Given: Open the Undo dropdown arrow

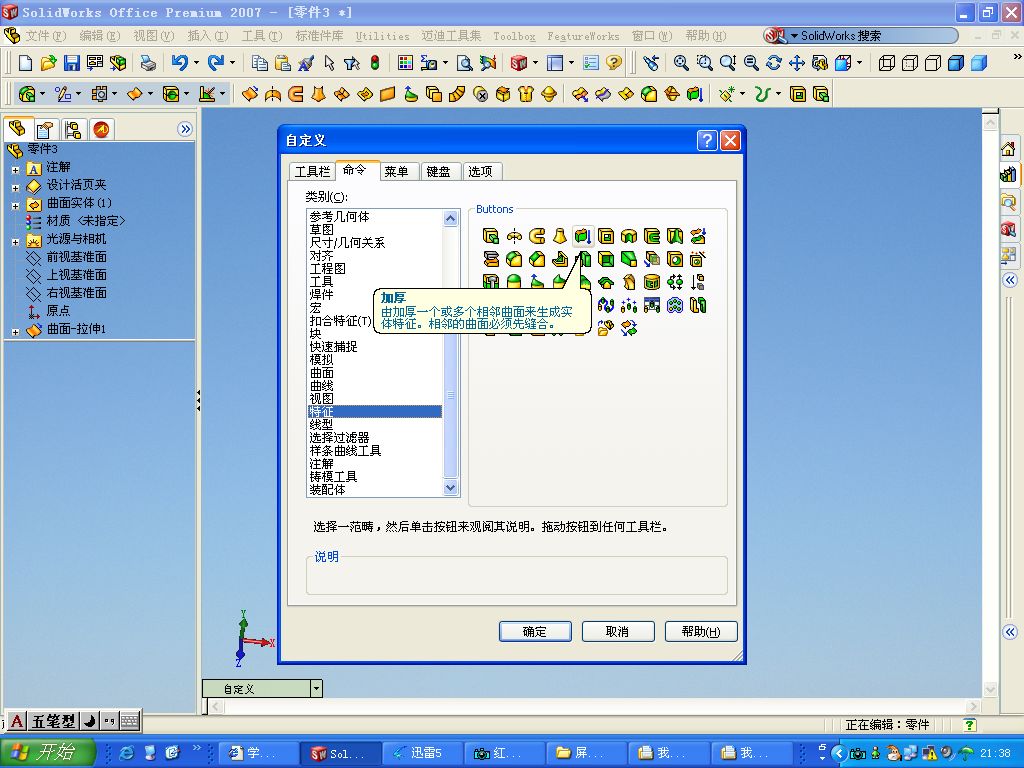Looking at the screenshot, I should coord(196,63).
